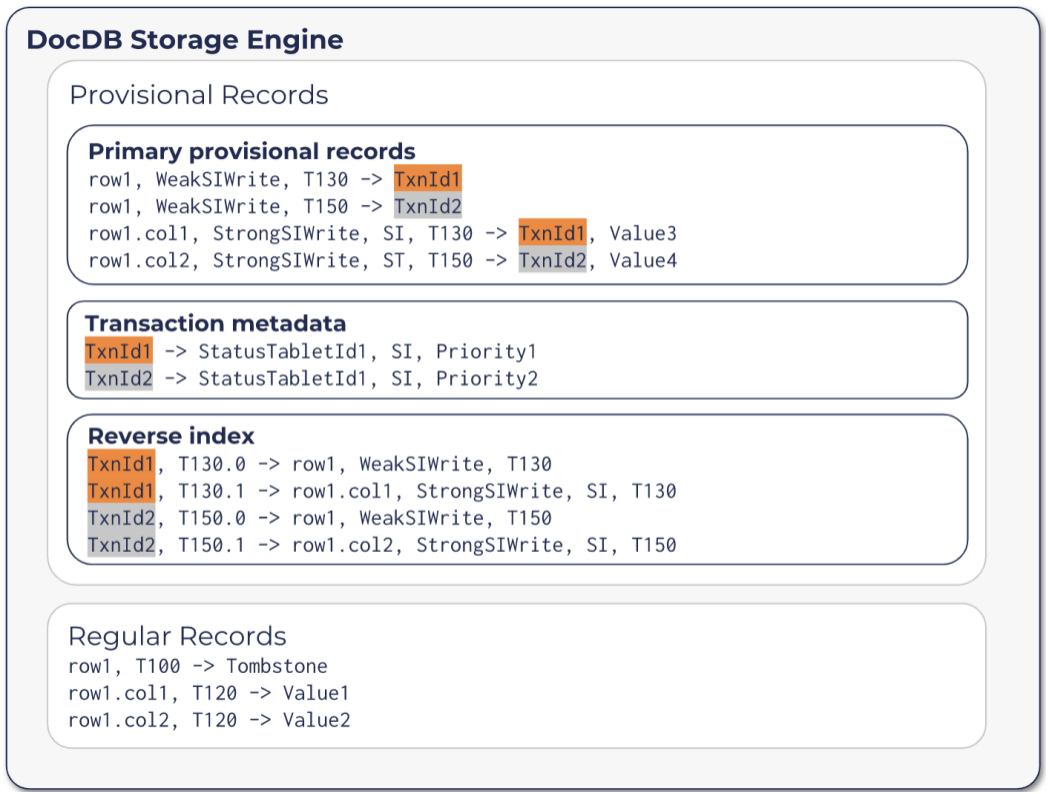Select the "Reverse index" heading
The width and height of the screenshot is (1048, 794).
[171, 436]
